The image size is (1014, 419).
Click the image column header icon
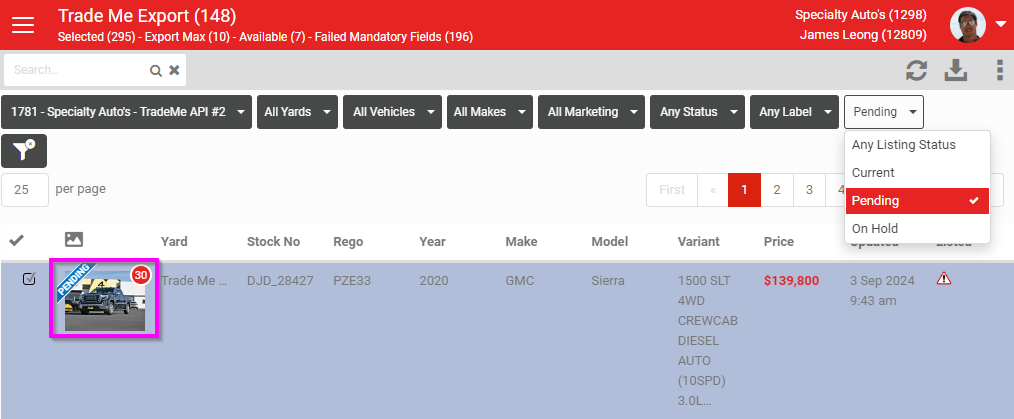[x=74, y=239]
